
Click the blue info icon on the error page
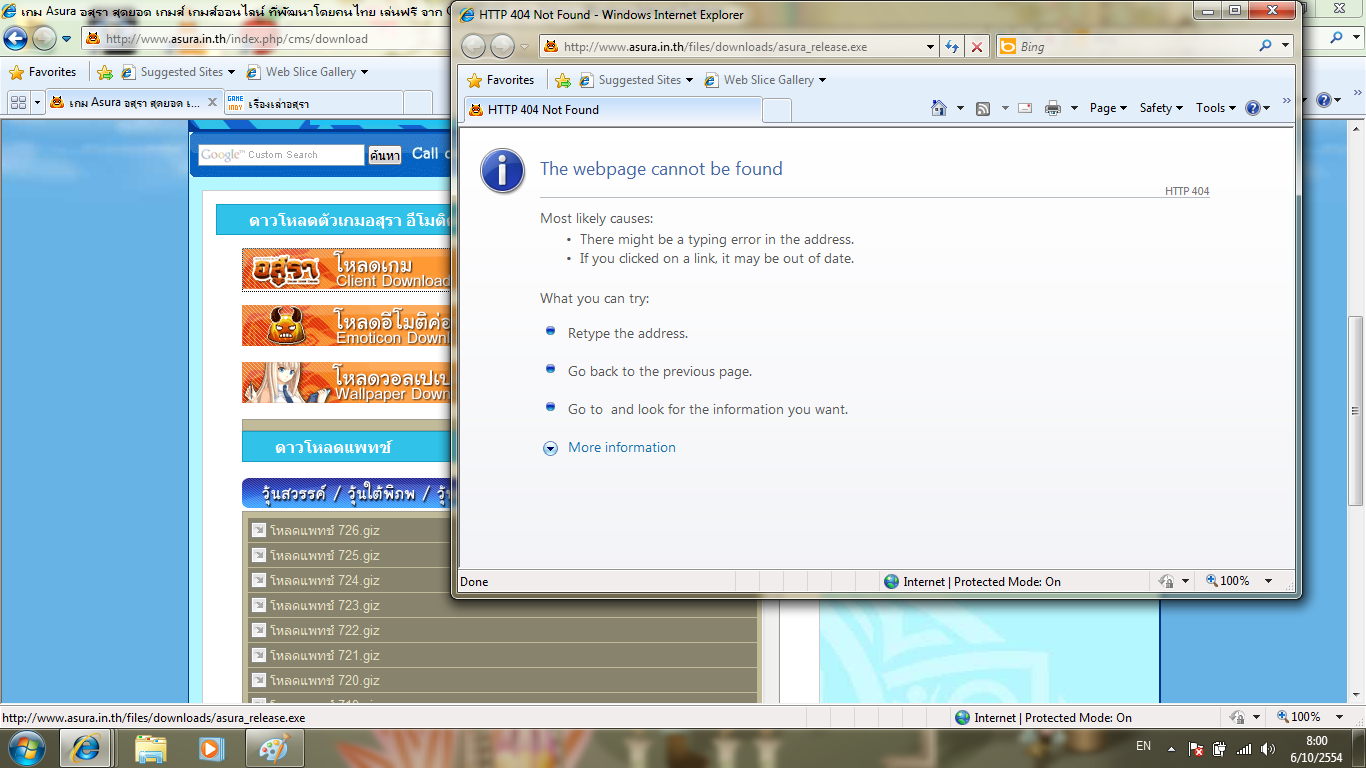pos(502,170)
